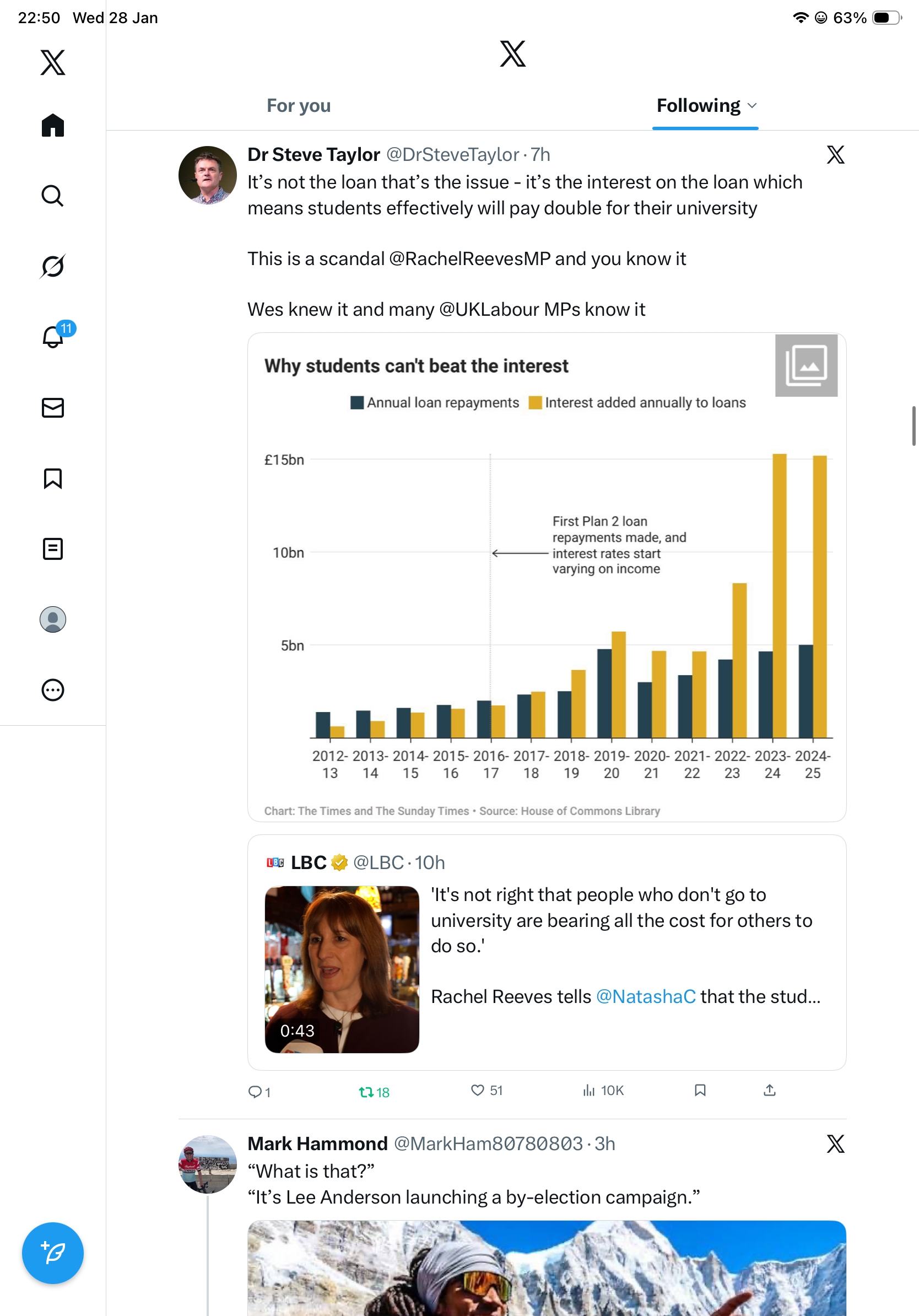Open Grok menu on Mark Hammond's post
The image size is (919, 1316).
click(835, 1144)
